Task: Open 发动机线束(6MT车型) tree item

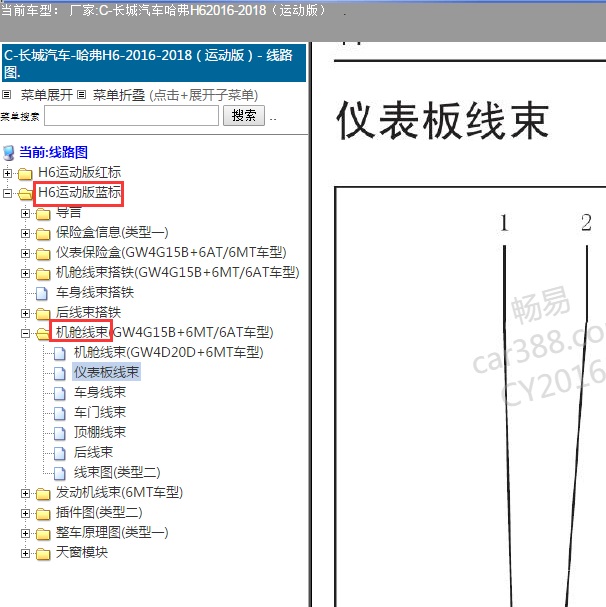Action: tap(119, 492)
